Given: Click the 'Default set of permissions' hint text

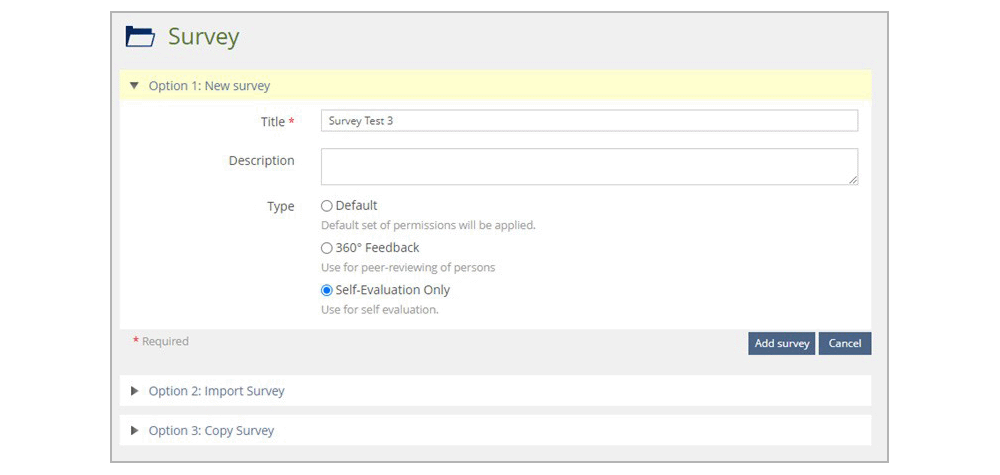Looking at the screenshot, I should coord(428,226).
